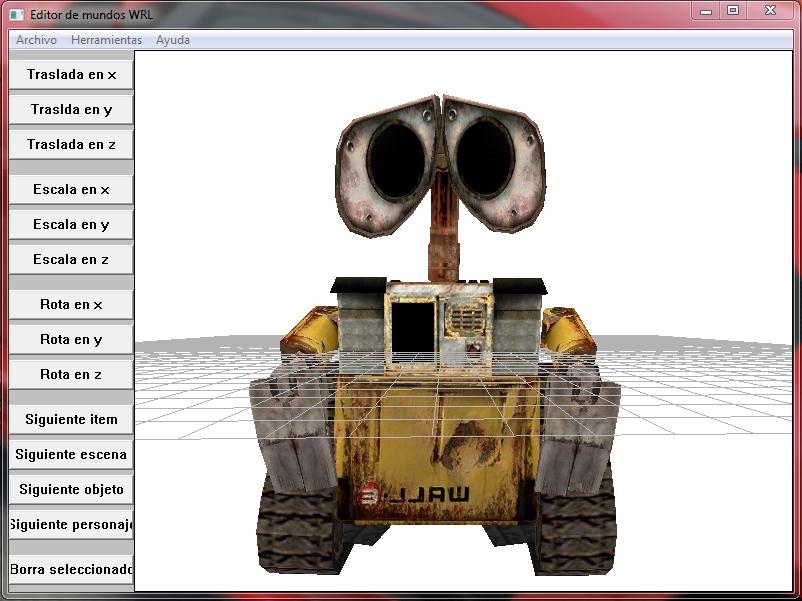Select the Traslda en y button

[x=72, y=109]
